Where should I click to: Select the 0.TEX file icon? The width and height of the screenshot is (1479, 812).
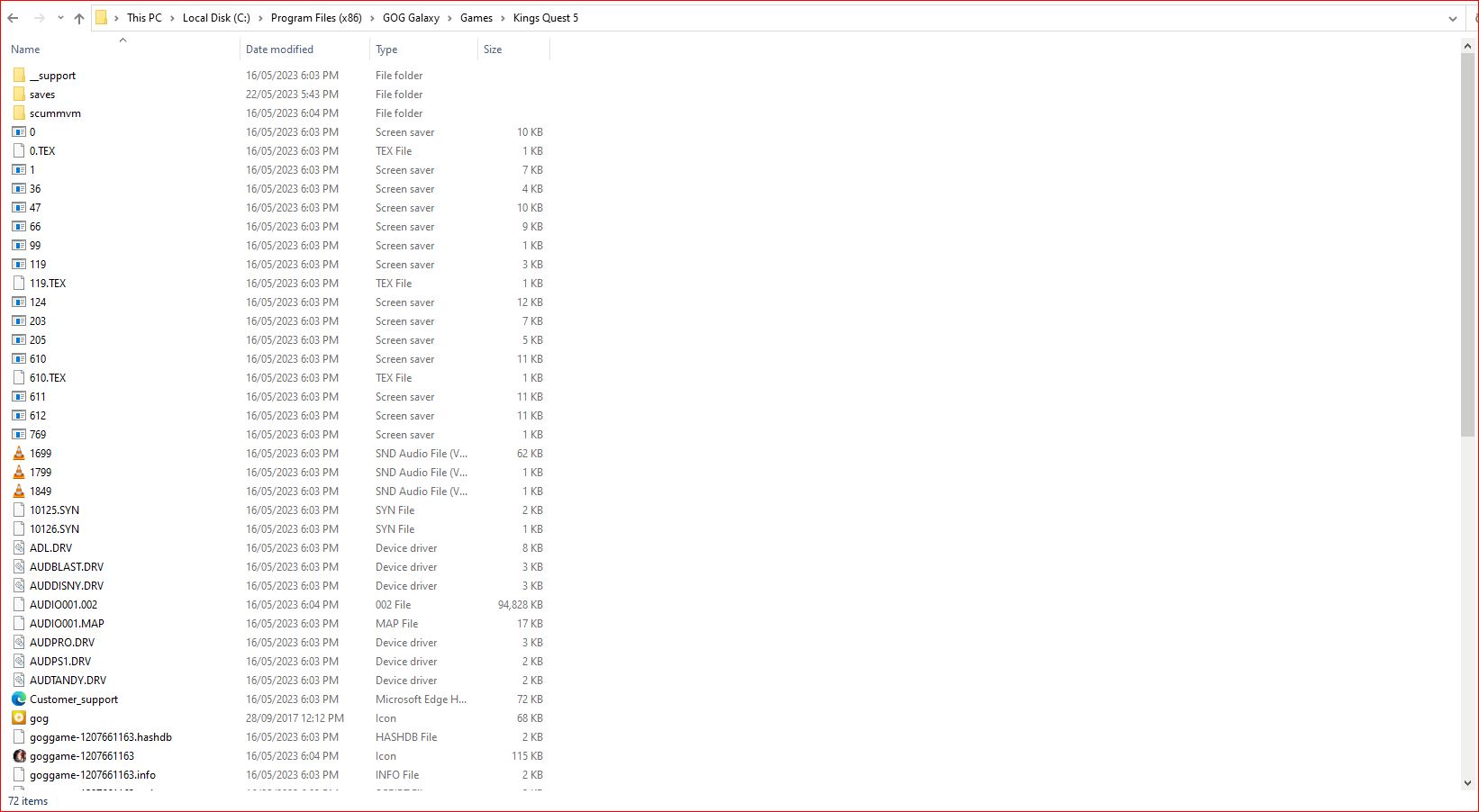pos(19,151)
